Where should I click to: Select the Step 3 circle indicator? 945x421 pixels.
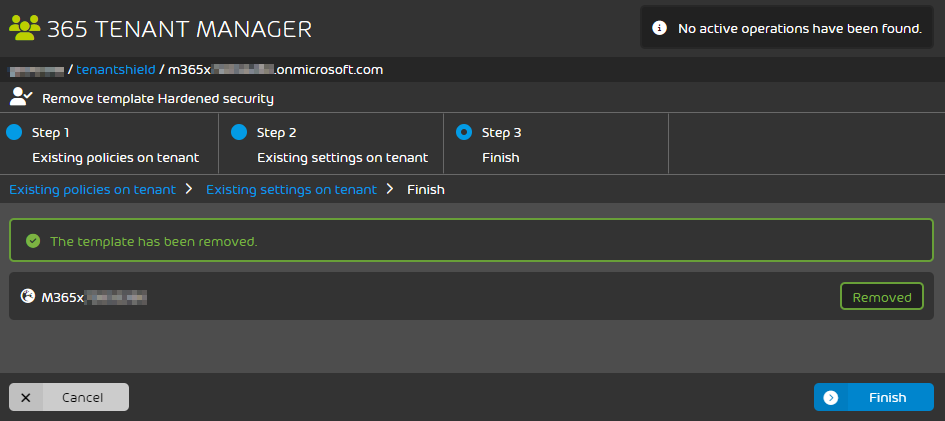pyautogui.click(x=464, y=133)
